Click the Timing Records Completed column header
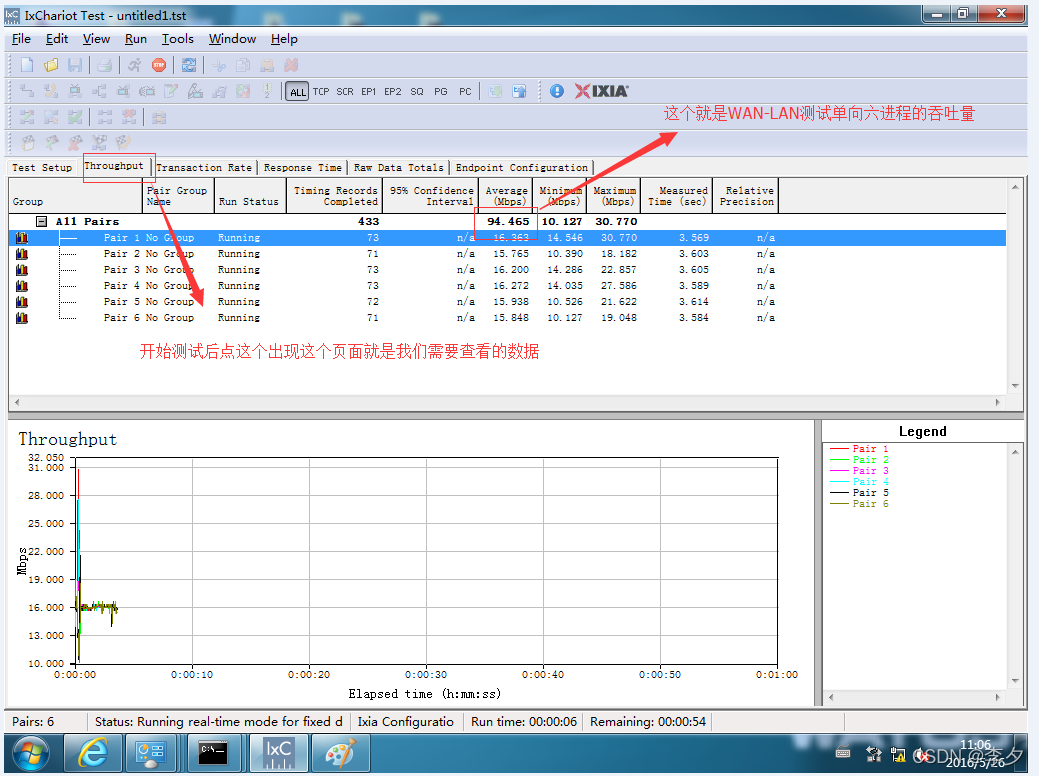The image size is (1039, 776). (335, 196)
